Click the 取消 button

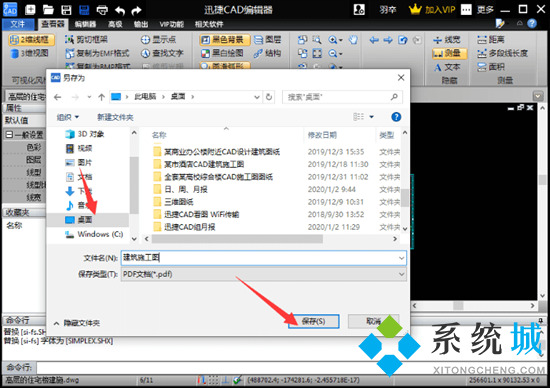[x=373, y=321]
